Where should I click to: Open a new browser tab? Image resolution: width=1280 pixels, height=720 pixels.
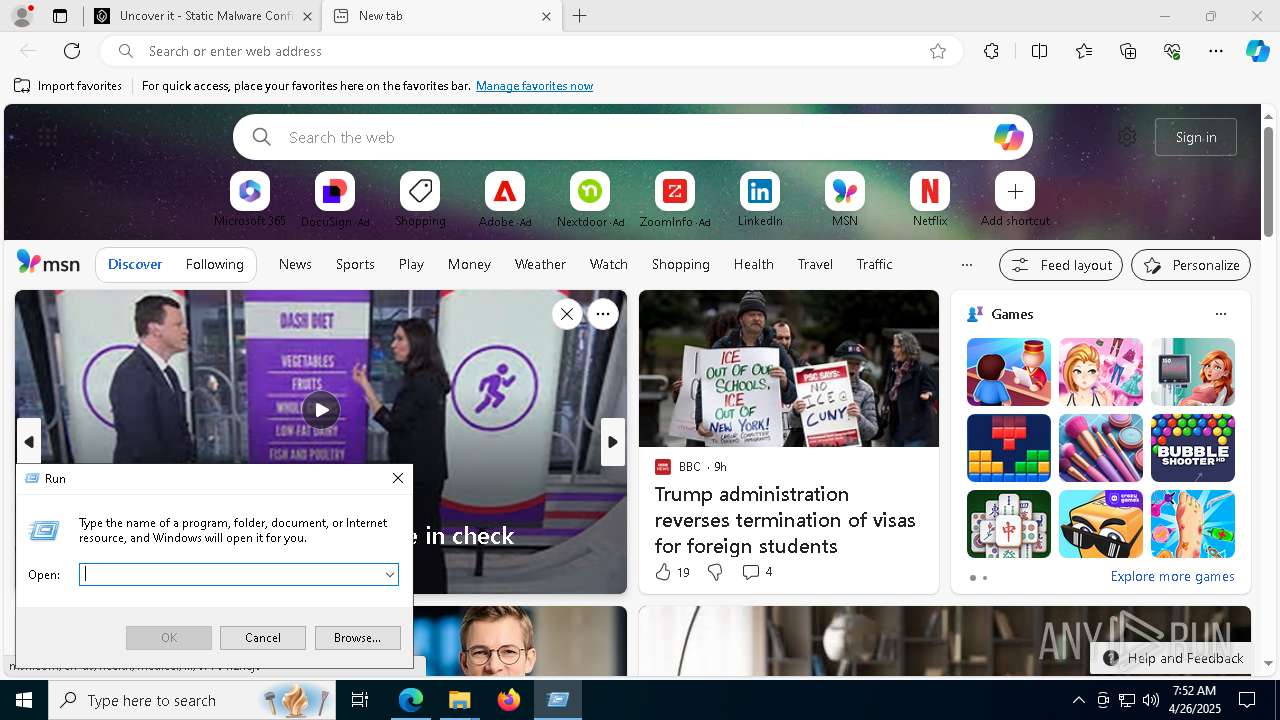click(580, 16)
